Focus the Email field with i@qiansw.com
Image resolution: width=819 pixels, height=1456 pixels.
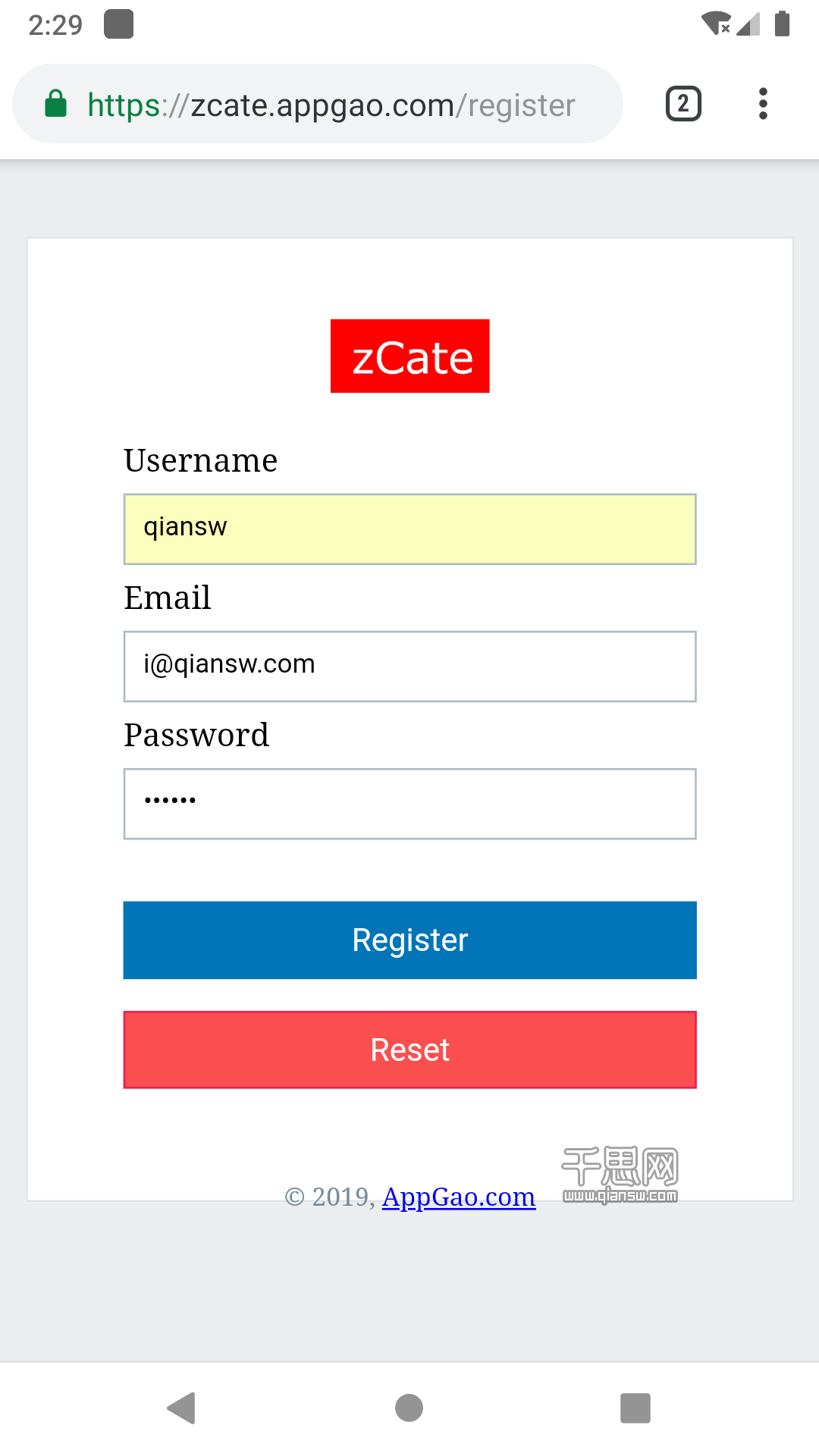(x=410, y=667)
